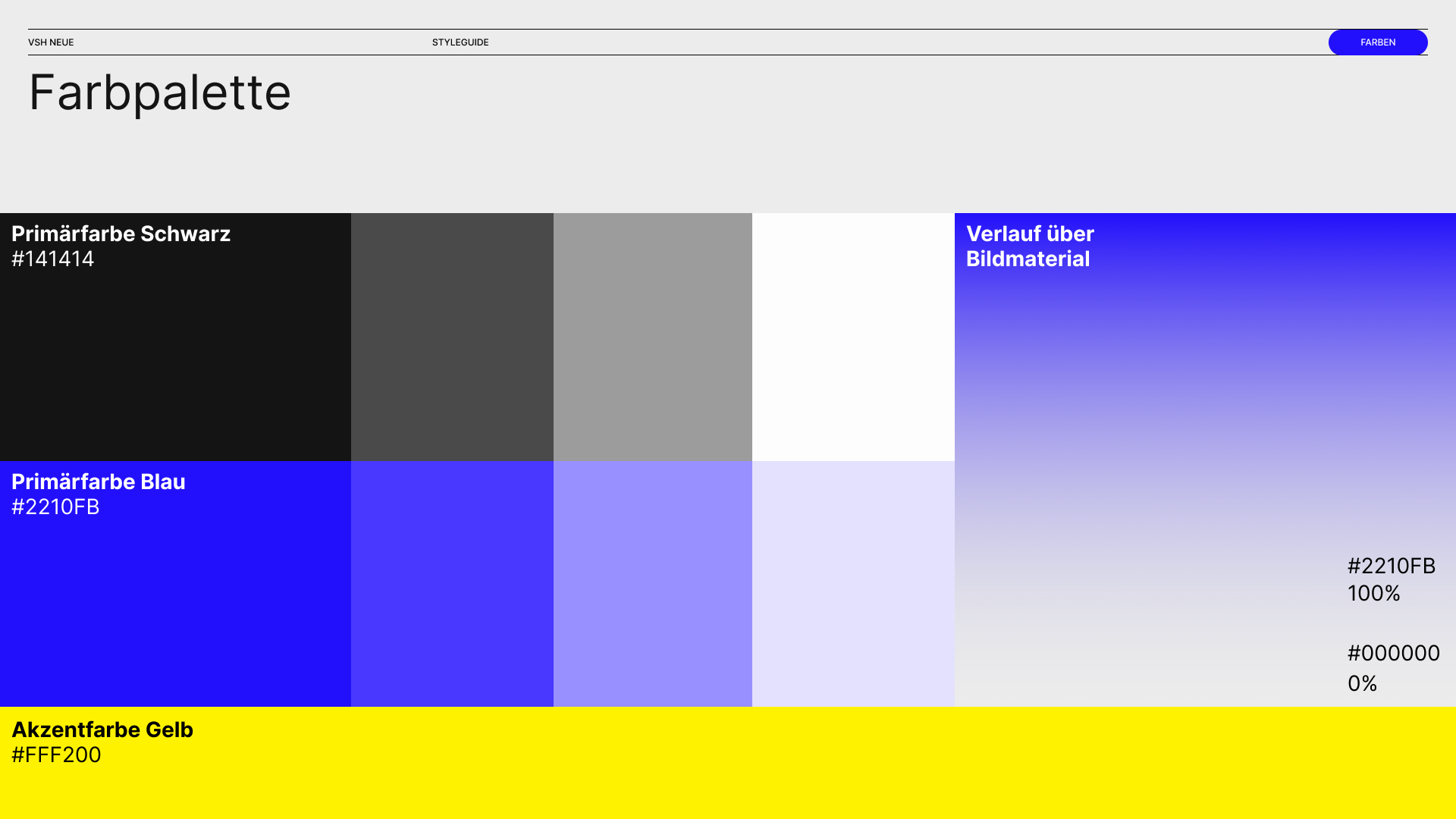Image resolution: width=1456 pixels, height=819 pixels.
Task: Select the second lighter blue swatch
Action: click(452, 584)
